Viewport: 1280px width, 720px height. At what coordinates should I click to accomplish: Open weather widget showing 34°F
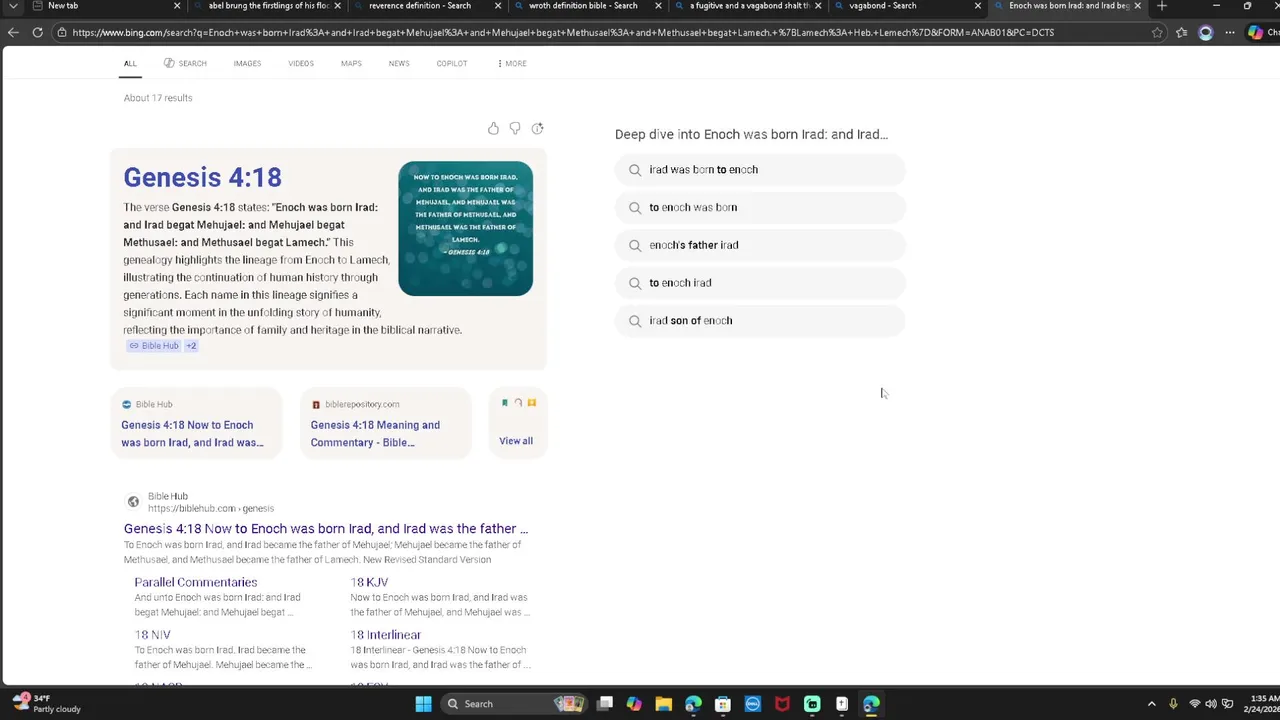click(44, 704)
